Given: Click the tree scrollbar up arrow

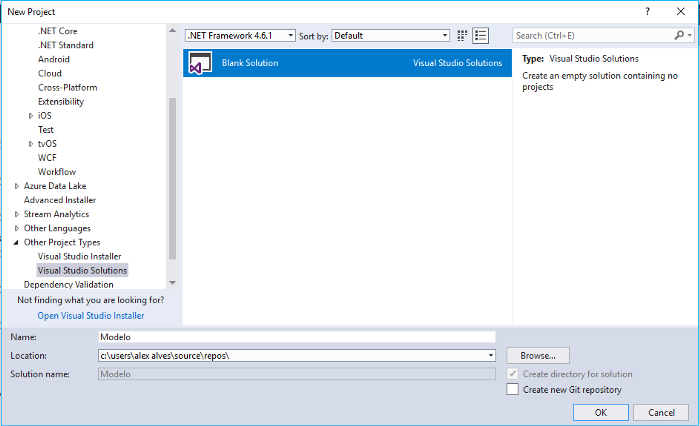Looking at the screenshot, I should 172,30.
